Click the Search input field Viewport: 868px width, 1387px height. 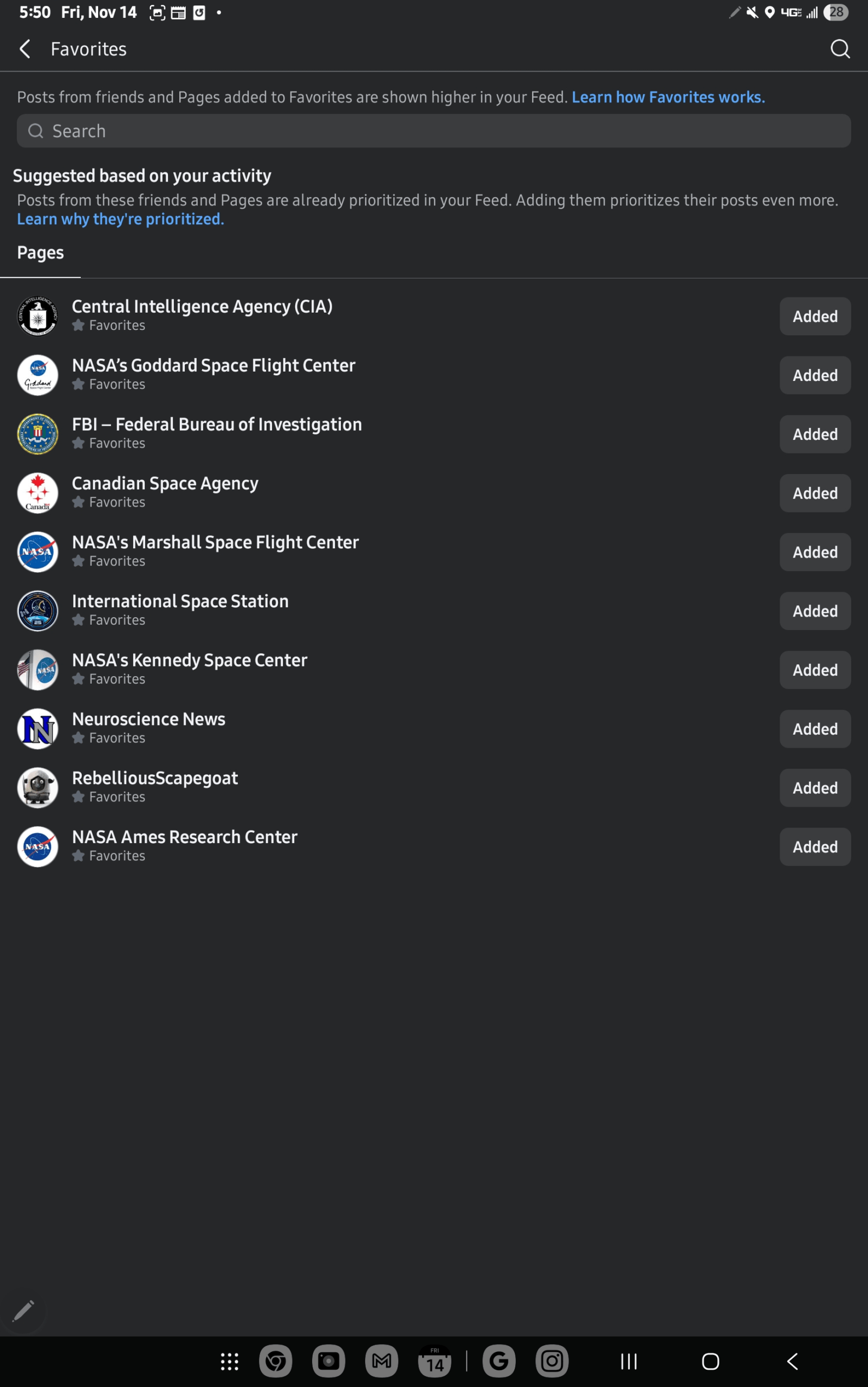pyautogui.click(x=433, y=132)
